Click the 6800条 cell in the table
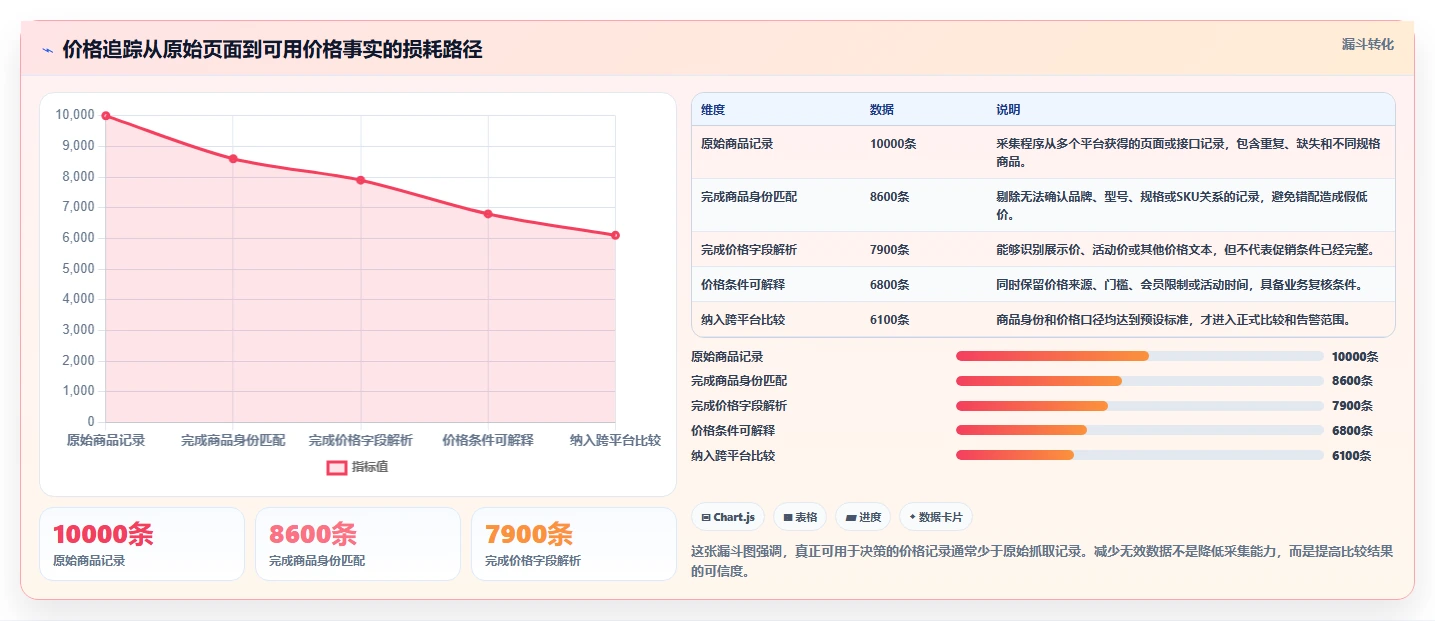The width and height of the screenshot is (1435, 621). point(890,285)
